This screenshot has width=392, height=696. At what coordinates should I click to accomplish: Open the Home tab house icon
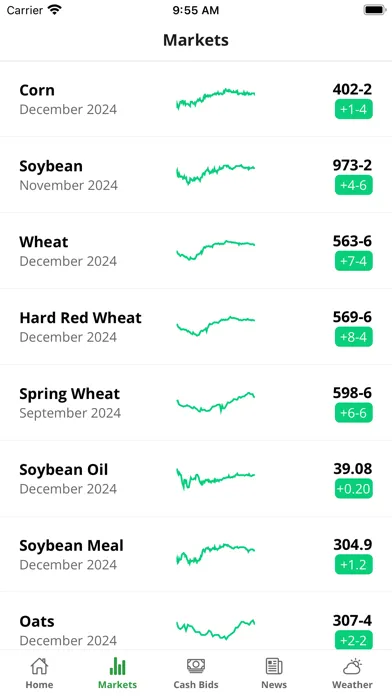click(x=39, y=666)
